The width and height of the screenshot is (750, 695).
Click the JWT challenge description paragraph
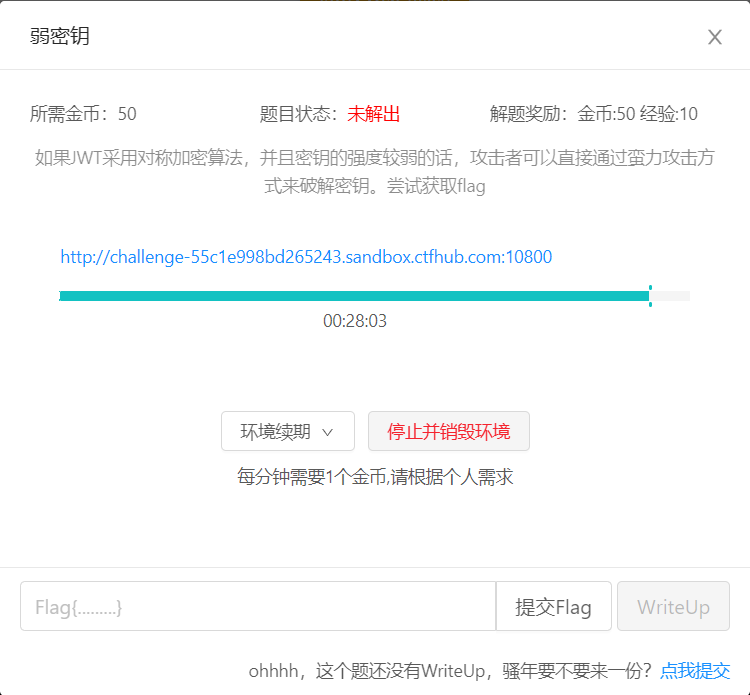click(375, 172)
